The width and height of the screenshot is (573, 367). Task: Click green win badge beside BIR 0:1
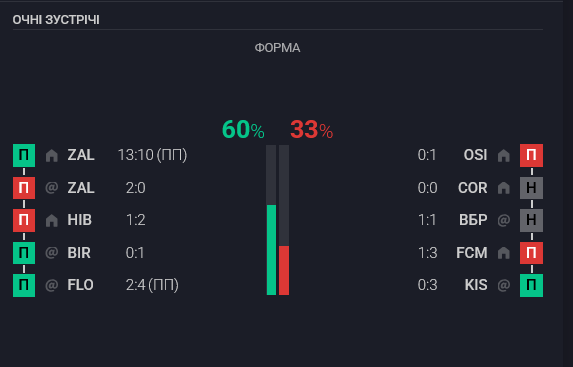pos(24,253)
